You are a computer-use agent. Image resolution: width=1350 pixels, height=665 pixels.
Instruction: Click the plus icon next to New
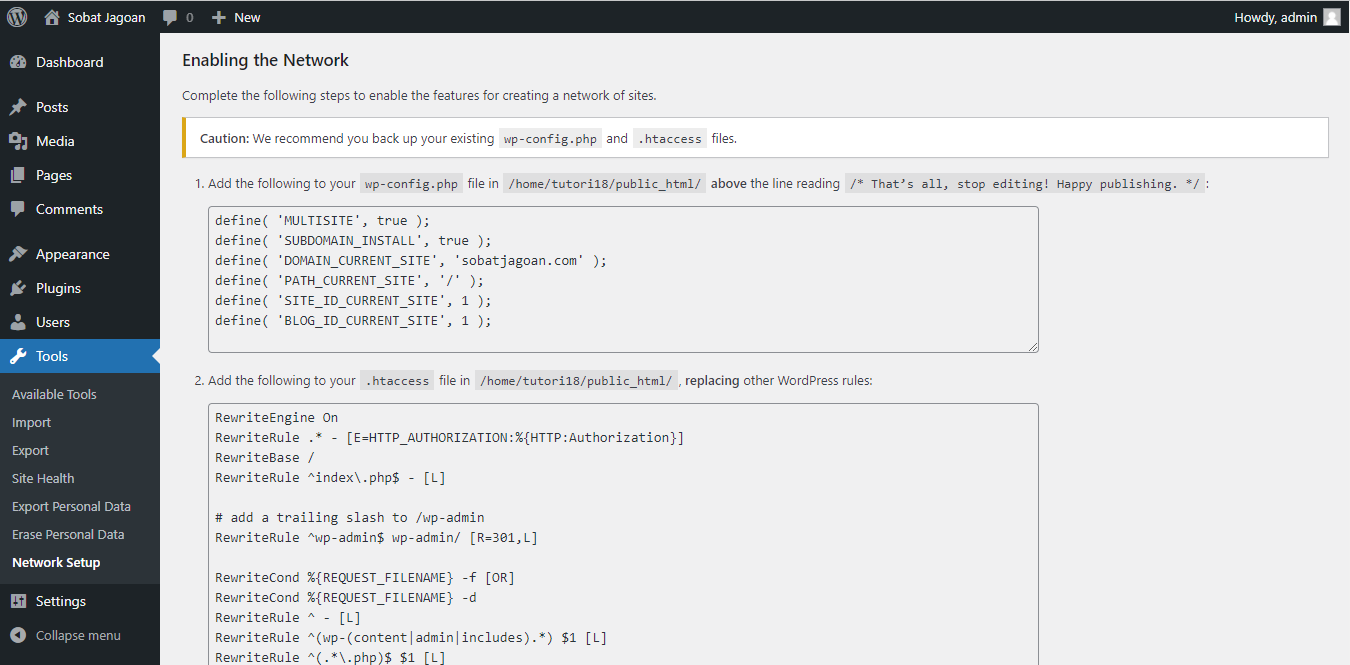(x=219, y=17)
